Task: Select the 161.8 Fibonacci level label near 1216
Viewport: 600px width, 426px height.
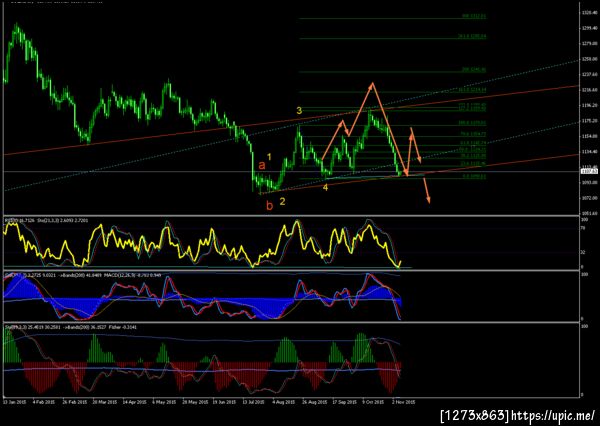Action: pos(473,90)
